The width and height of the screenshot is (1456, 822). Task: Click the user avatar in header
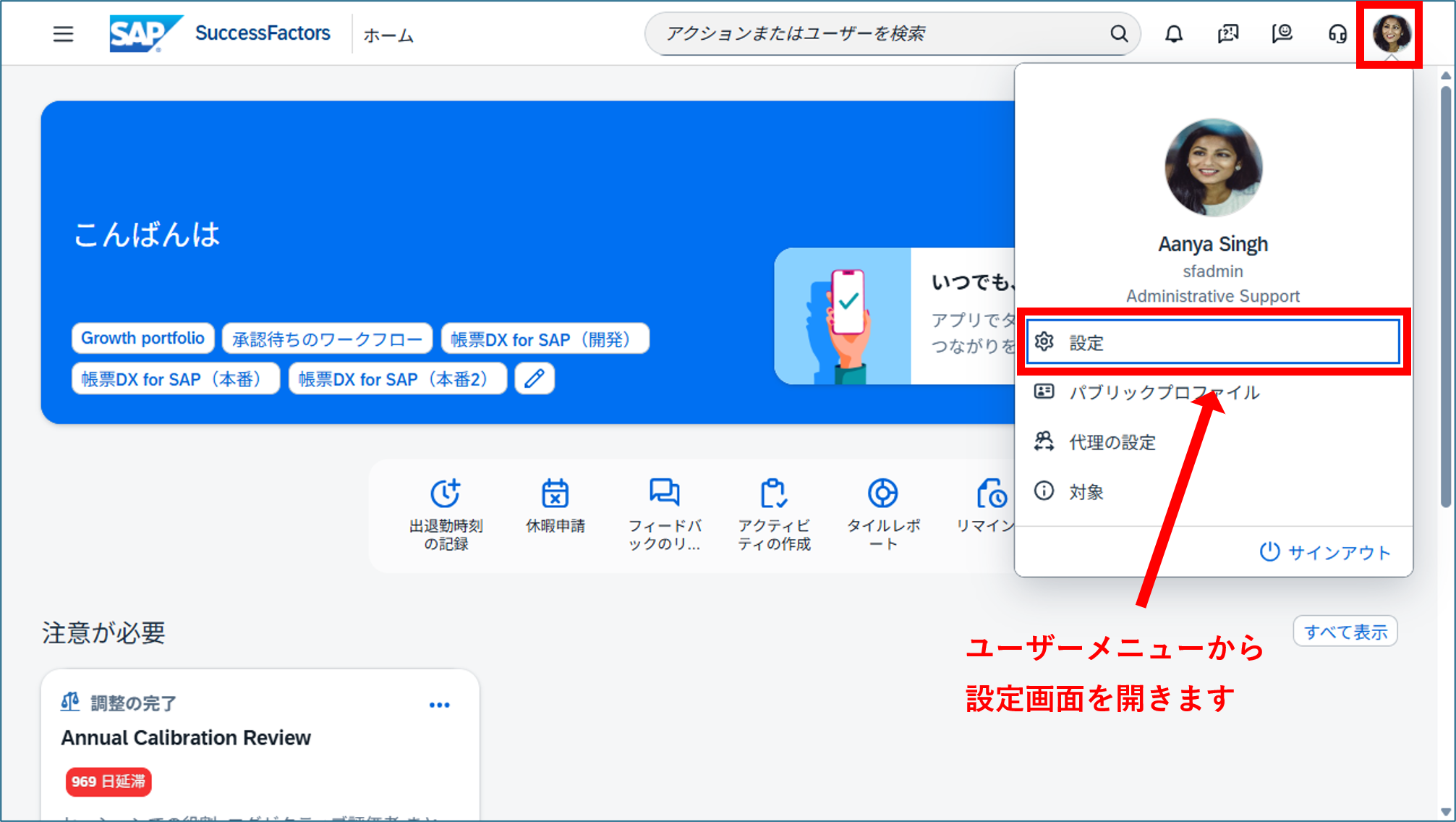tap(1392, 33)
